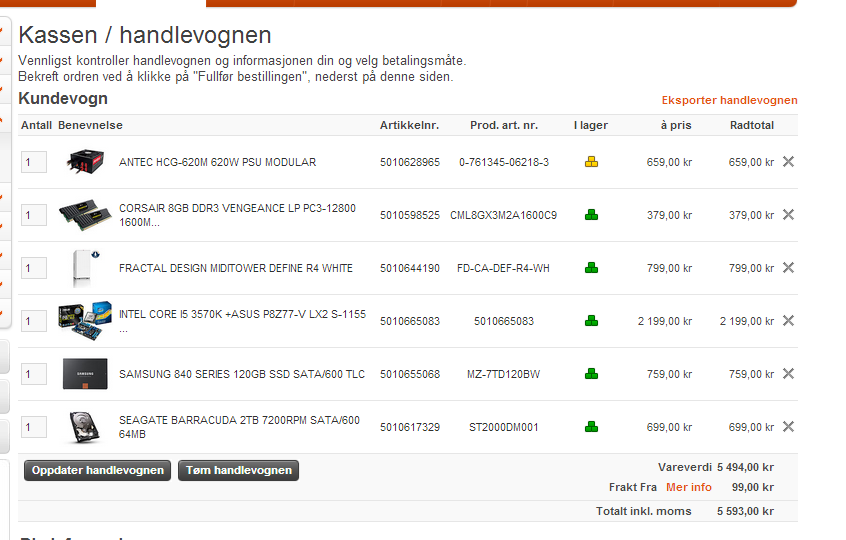This screenshot has height=540, width=846.
Task: Click green stock icon for SAMSUNG 840 SSD
Action: 591,373
